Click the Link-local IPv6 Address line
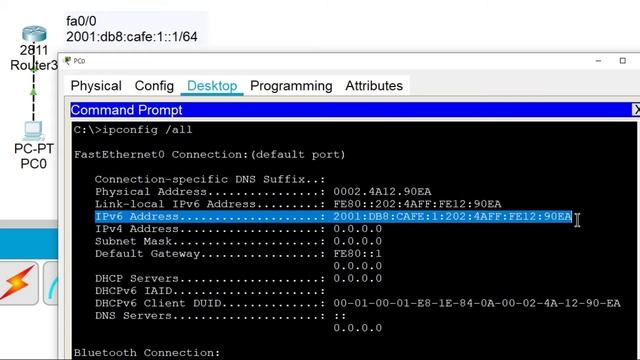Screen dimensions: 640x360 point(298,204)
